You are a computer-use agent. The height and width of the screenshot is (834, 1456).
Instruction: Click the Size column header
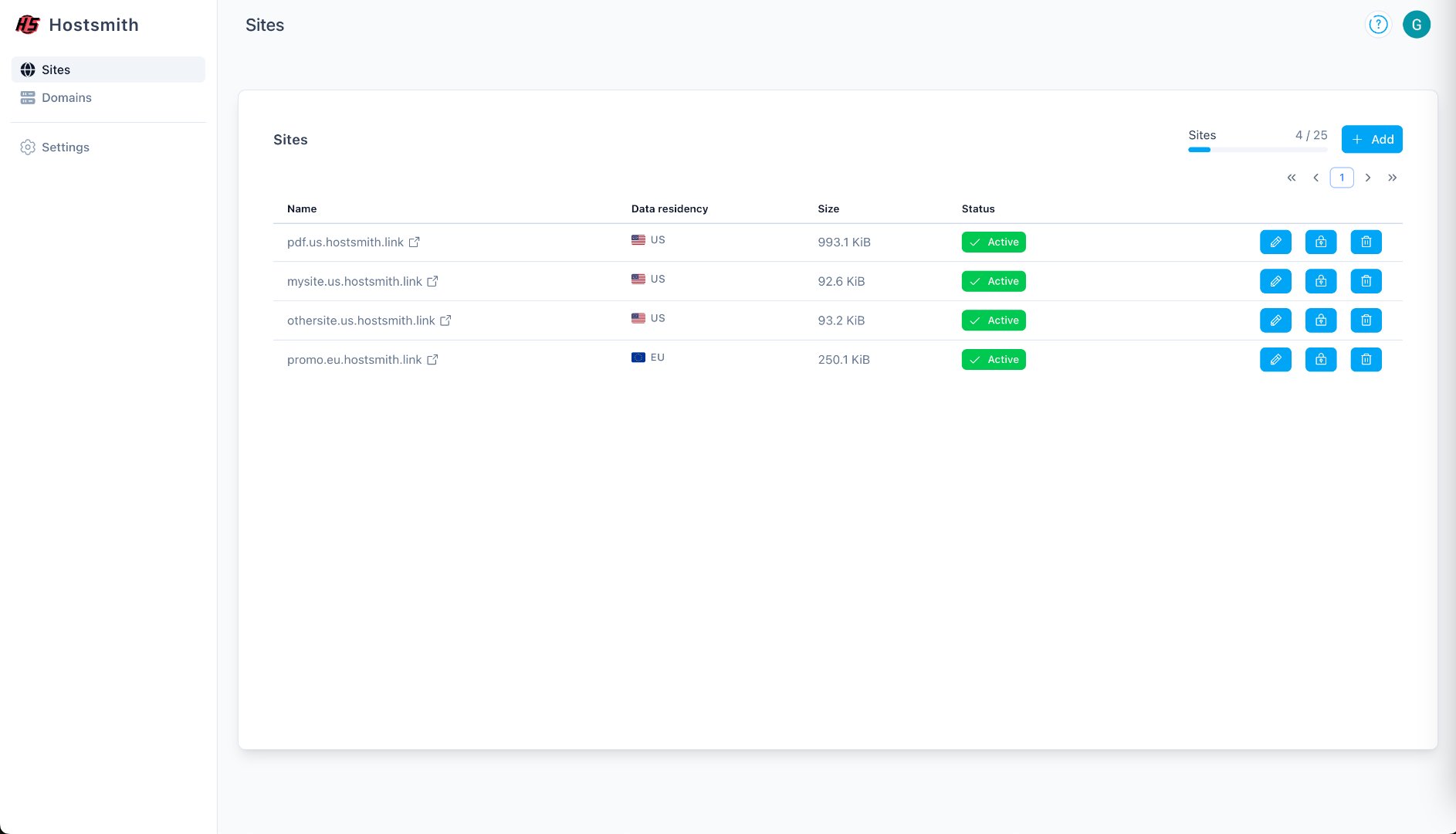(x=828, y=208)
